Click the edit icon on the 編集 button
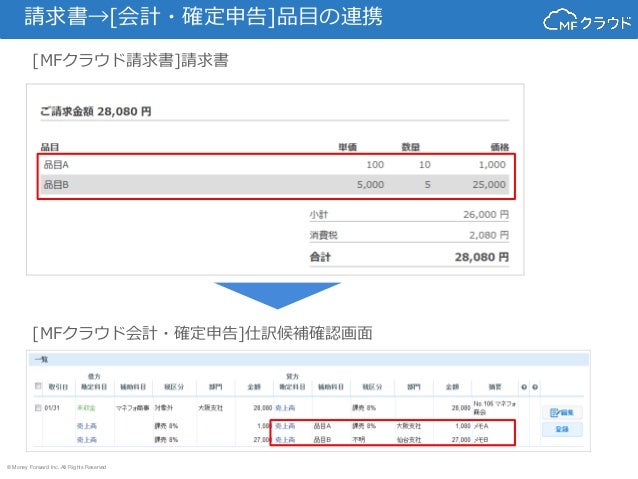 (x=555, y=413)
